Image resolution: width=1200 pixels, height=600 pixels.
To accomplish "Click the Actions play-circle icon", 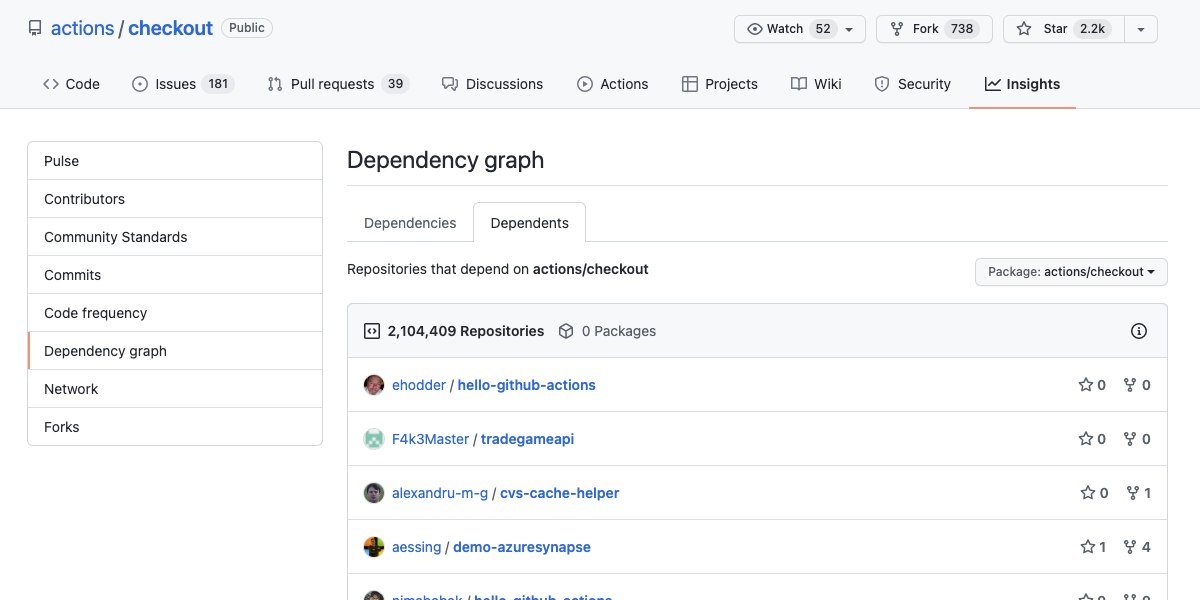I will click(585, 84).
